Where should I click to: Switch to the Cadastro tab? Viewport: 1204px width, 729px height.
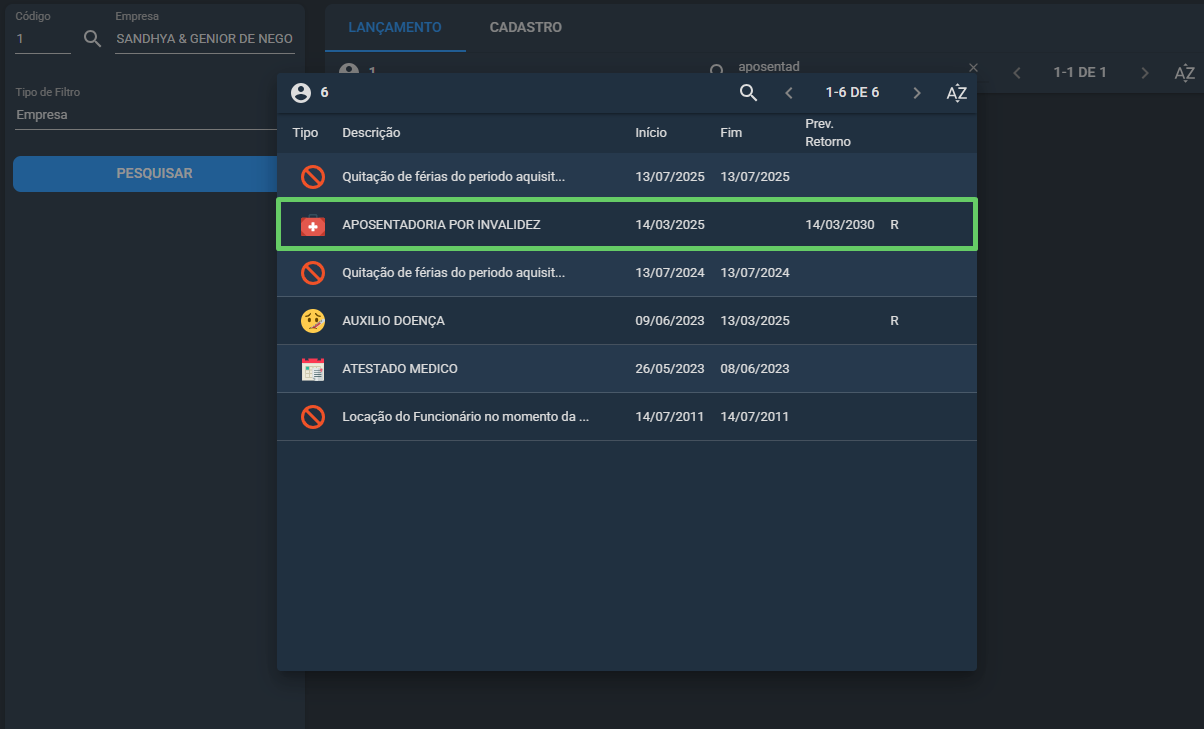pyautogui.click(x=526, y=27)
